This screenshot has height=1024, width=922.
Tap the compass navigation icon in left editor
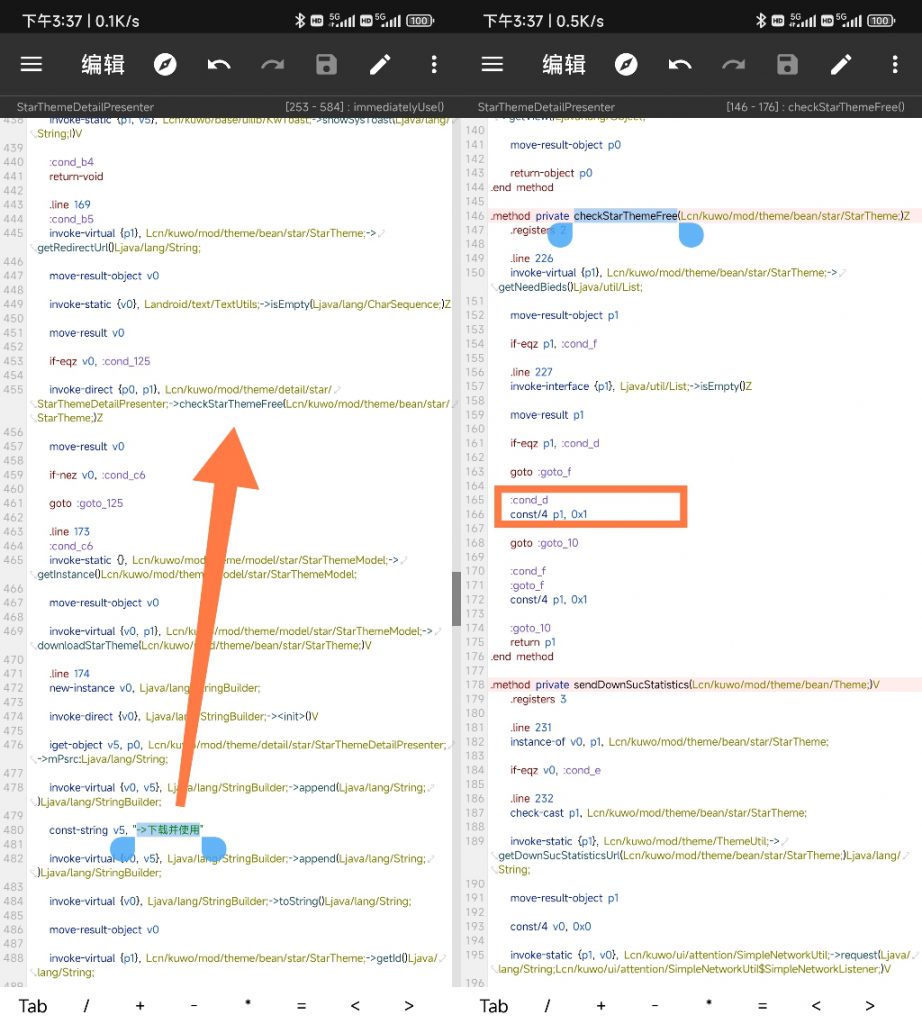(165, 65)
